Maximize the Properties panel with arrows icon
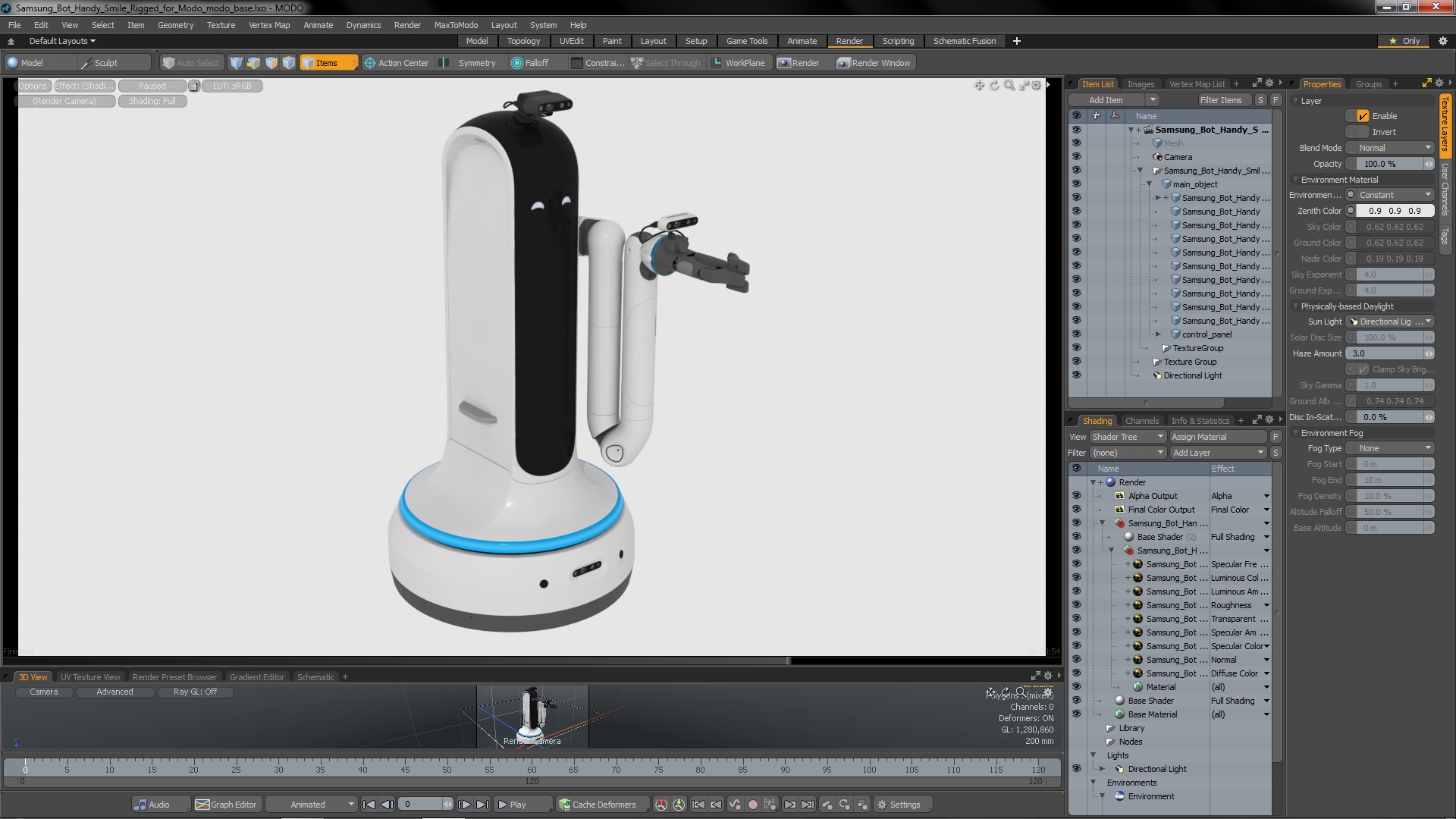 (1426, 83)
